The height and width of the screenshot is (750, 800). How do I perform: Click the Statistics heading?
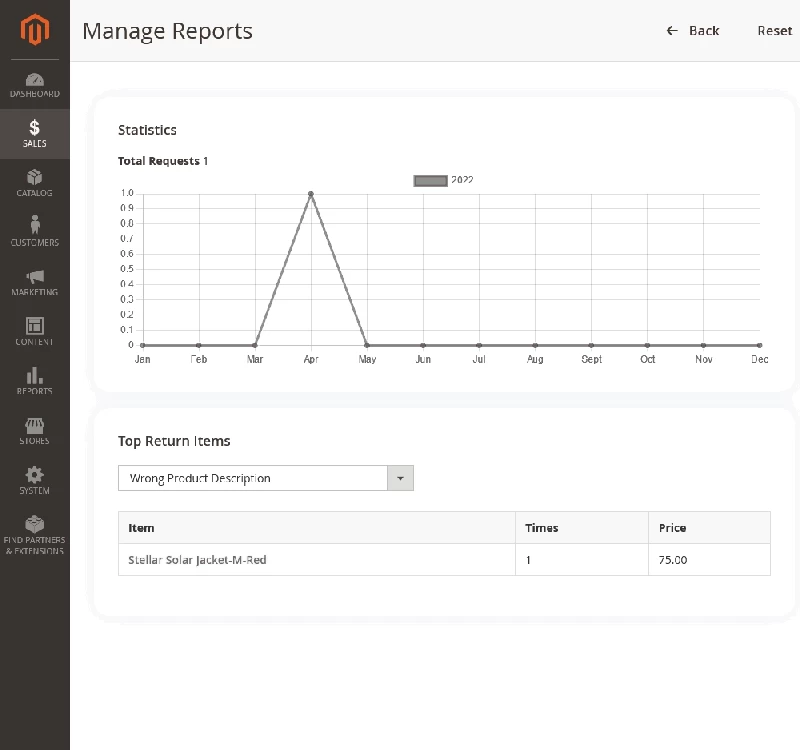[x=147, y=130]
